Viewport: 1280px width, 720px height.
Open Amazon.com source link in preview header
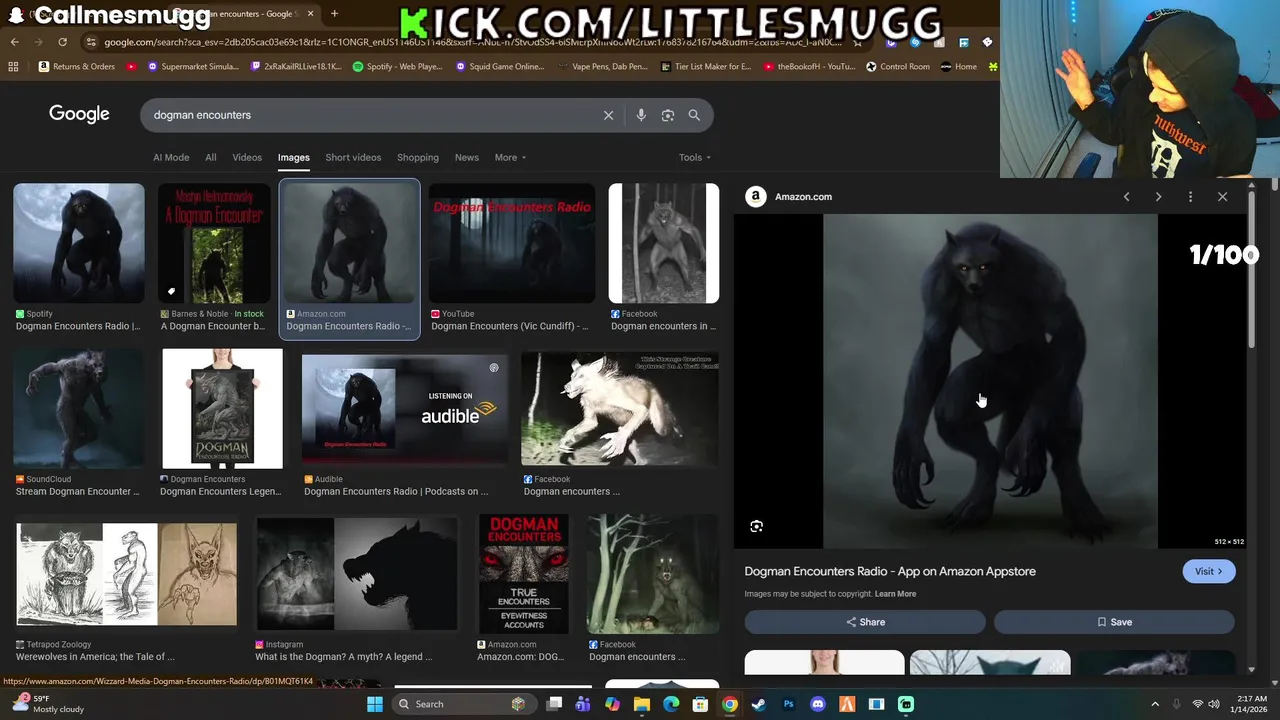[x=803, y=197]
